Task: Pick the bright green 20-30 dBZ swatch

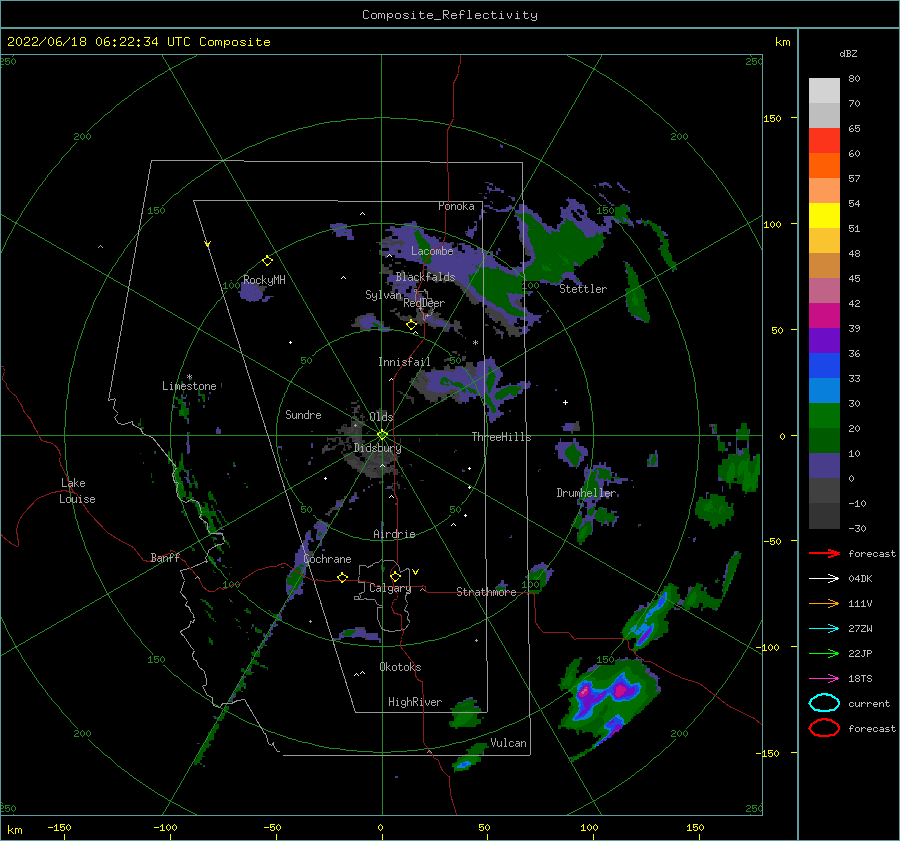Action: coord(824,416)
